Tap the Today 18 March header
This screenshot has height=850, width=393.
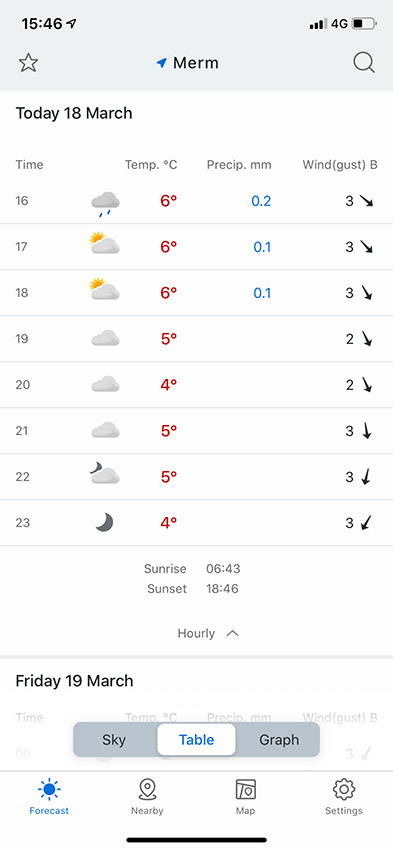pyautogui.click(x=74, y=113)
